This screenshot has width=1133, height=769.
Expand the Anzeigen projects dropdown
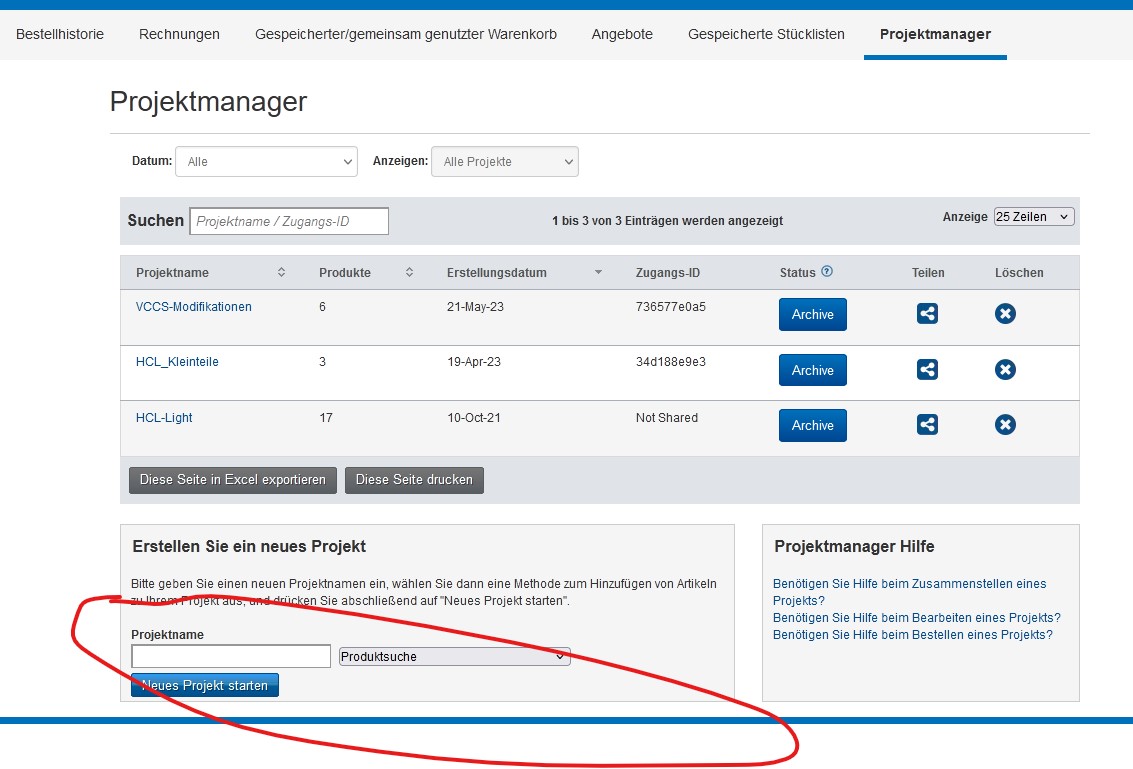[x=504, y=161]
